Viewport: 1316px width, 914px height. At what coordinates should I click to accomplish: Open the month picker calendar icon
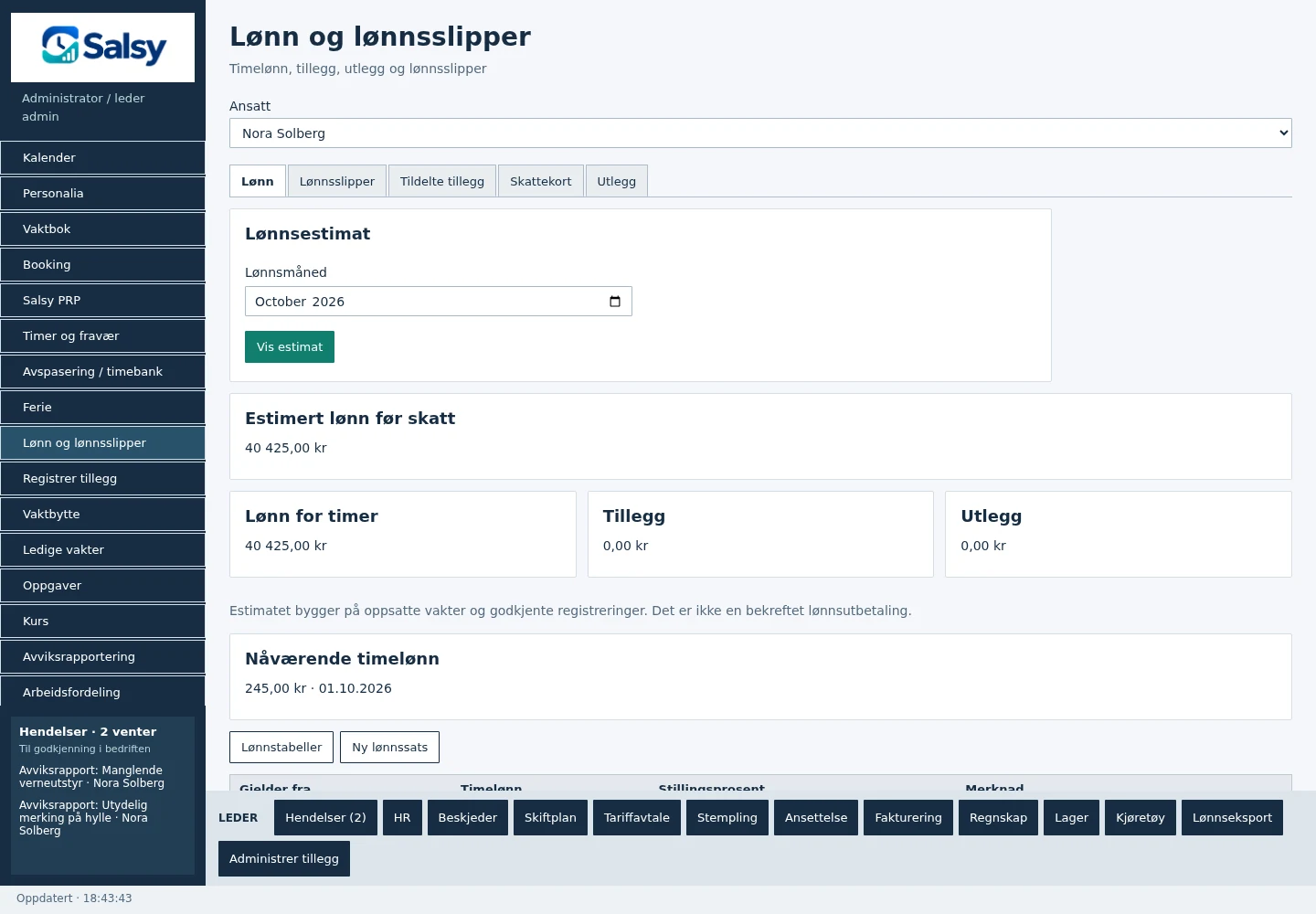615,302
